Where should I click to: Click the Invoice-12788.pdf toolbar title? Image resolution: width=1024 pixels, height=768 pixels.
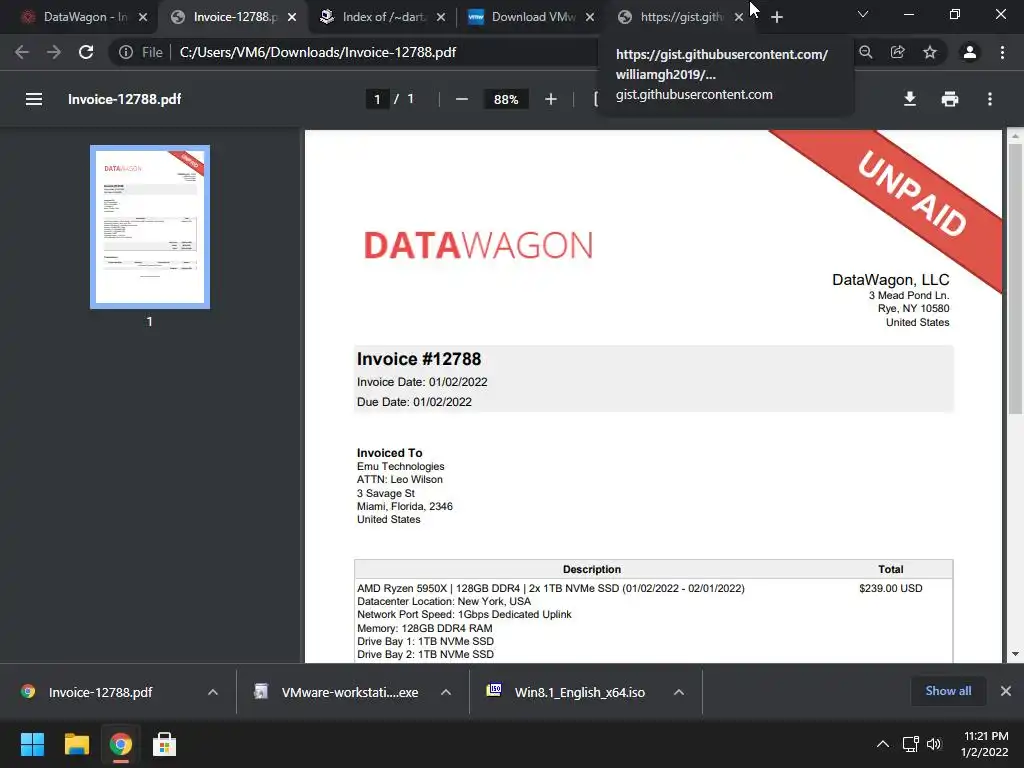125,99
